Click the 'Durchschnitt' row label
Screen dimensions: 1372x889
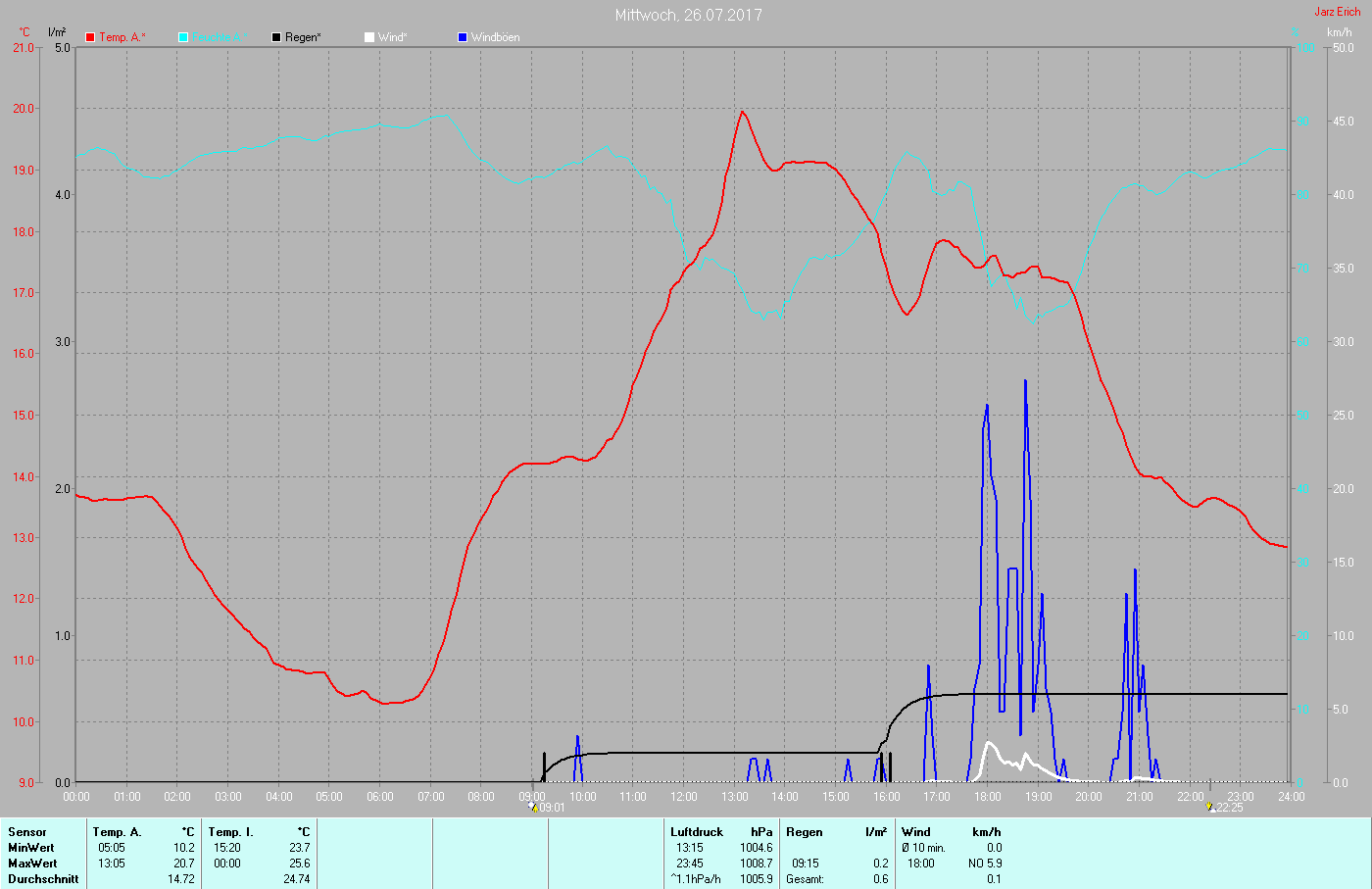[x=43, y=879]
